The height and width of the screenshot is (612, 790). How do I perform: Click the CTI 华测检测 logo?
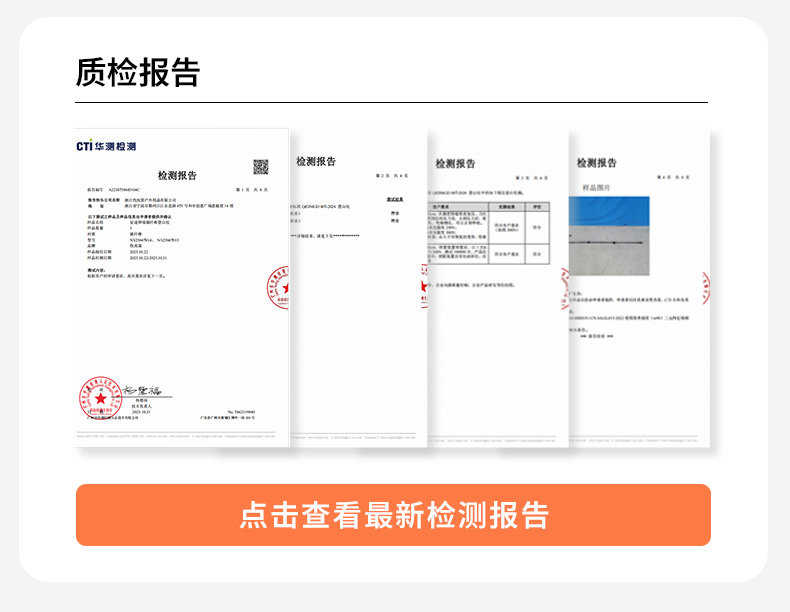click(x=106, y=146)
